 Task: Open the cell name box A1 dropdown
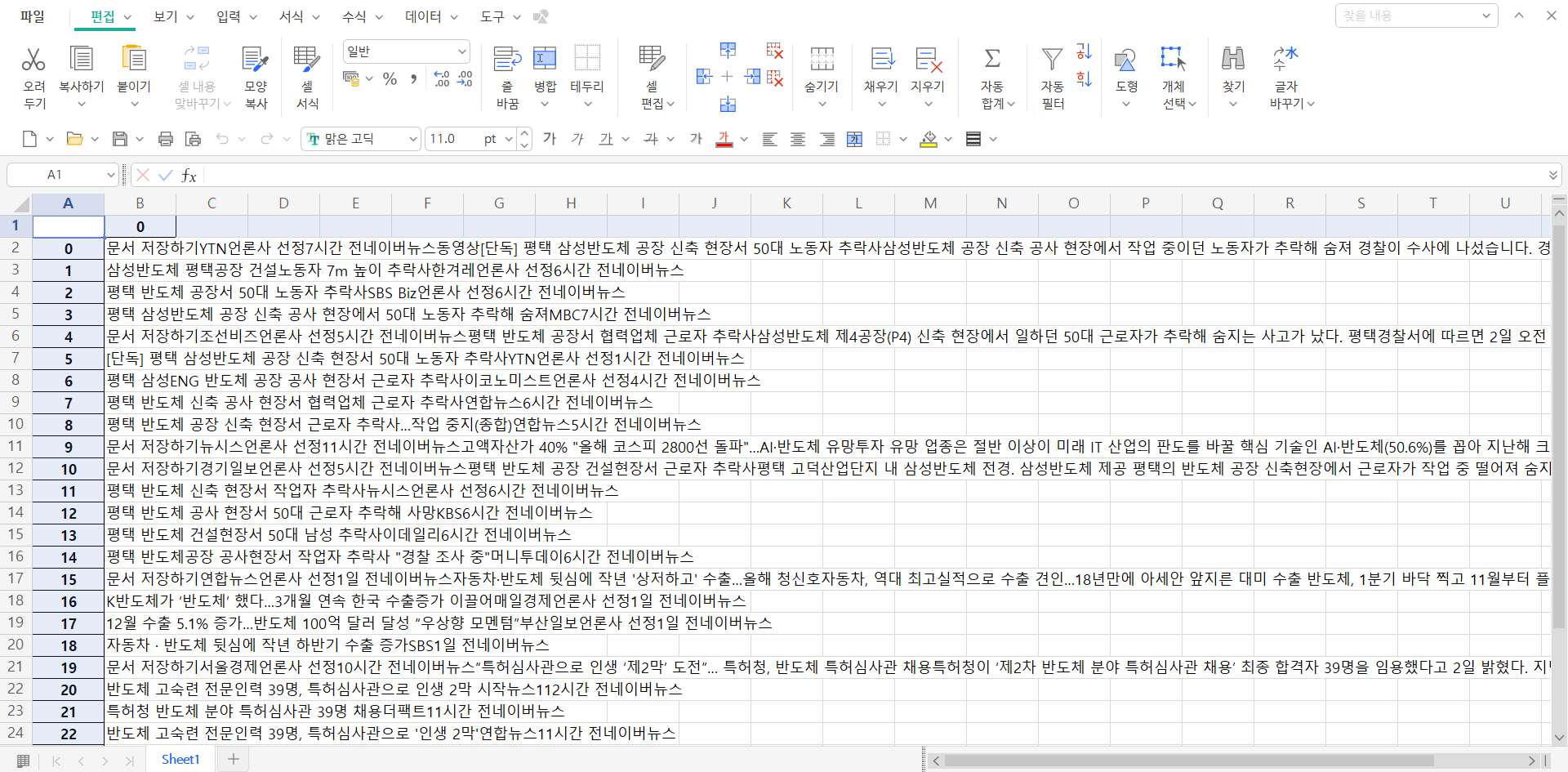(x=111, y=175)
